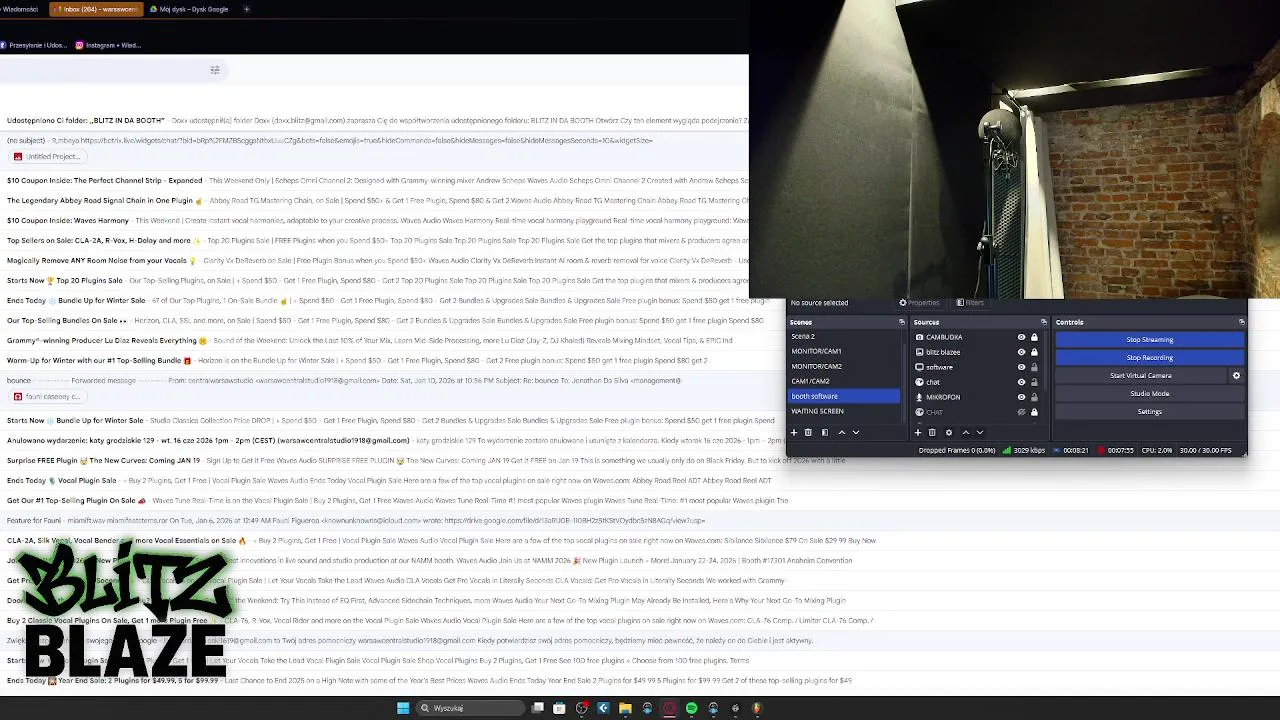Screen dimensions: 1280x720
Task: Click Start Virtual Camera button
Action: [x=1141, y=376]
